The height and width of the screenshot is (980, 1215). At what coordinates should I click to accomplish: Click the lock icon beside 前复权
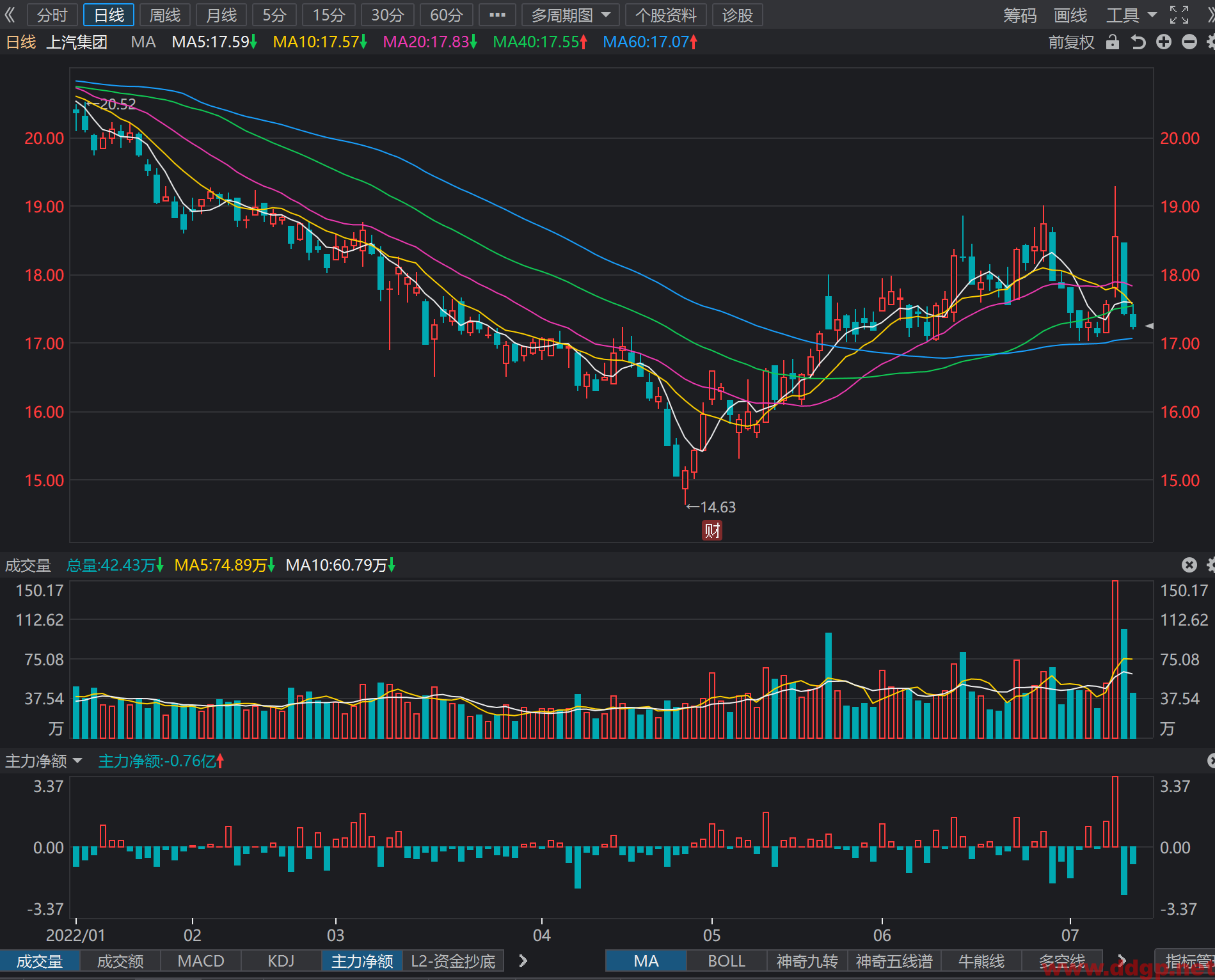(1113, 42)
